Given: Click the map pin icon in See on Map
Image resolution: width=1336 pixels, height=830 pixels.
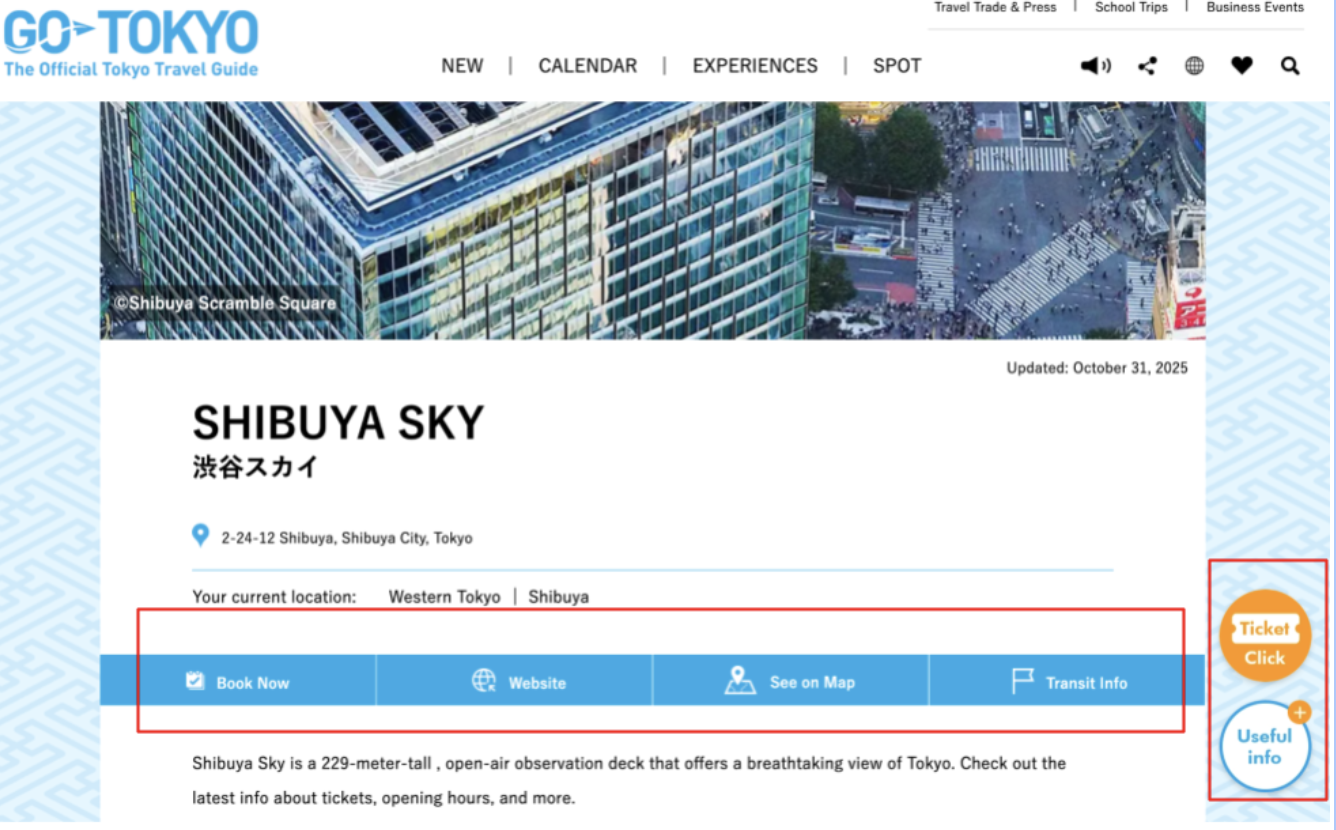Looking at the screenshot, I should 740,681.
